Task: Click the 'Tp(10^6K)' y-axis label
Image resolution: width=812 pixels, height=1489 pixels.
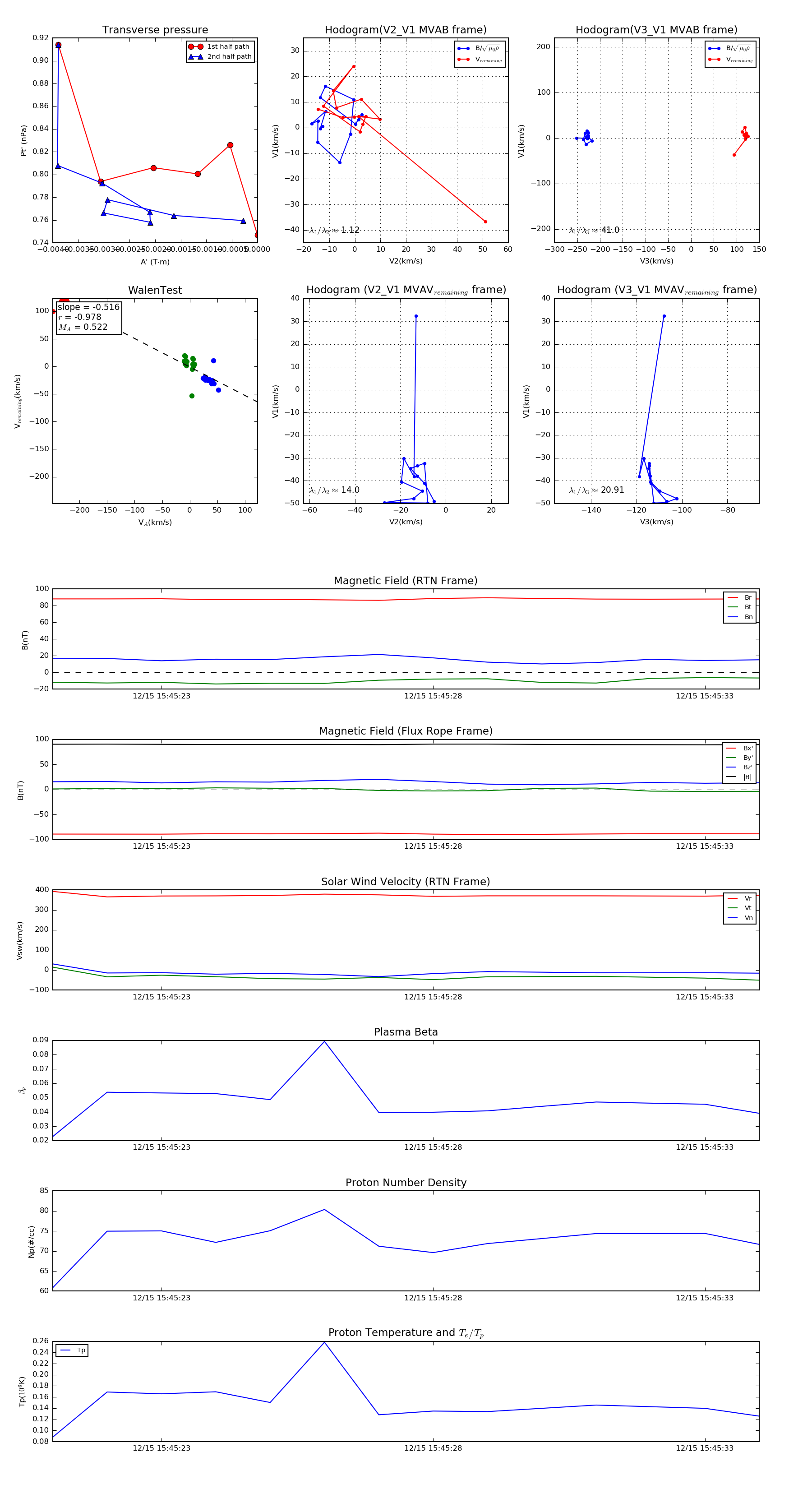Action: coord(22,1392)
